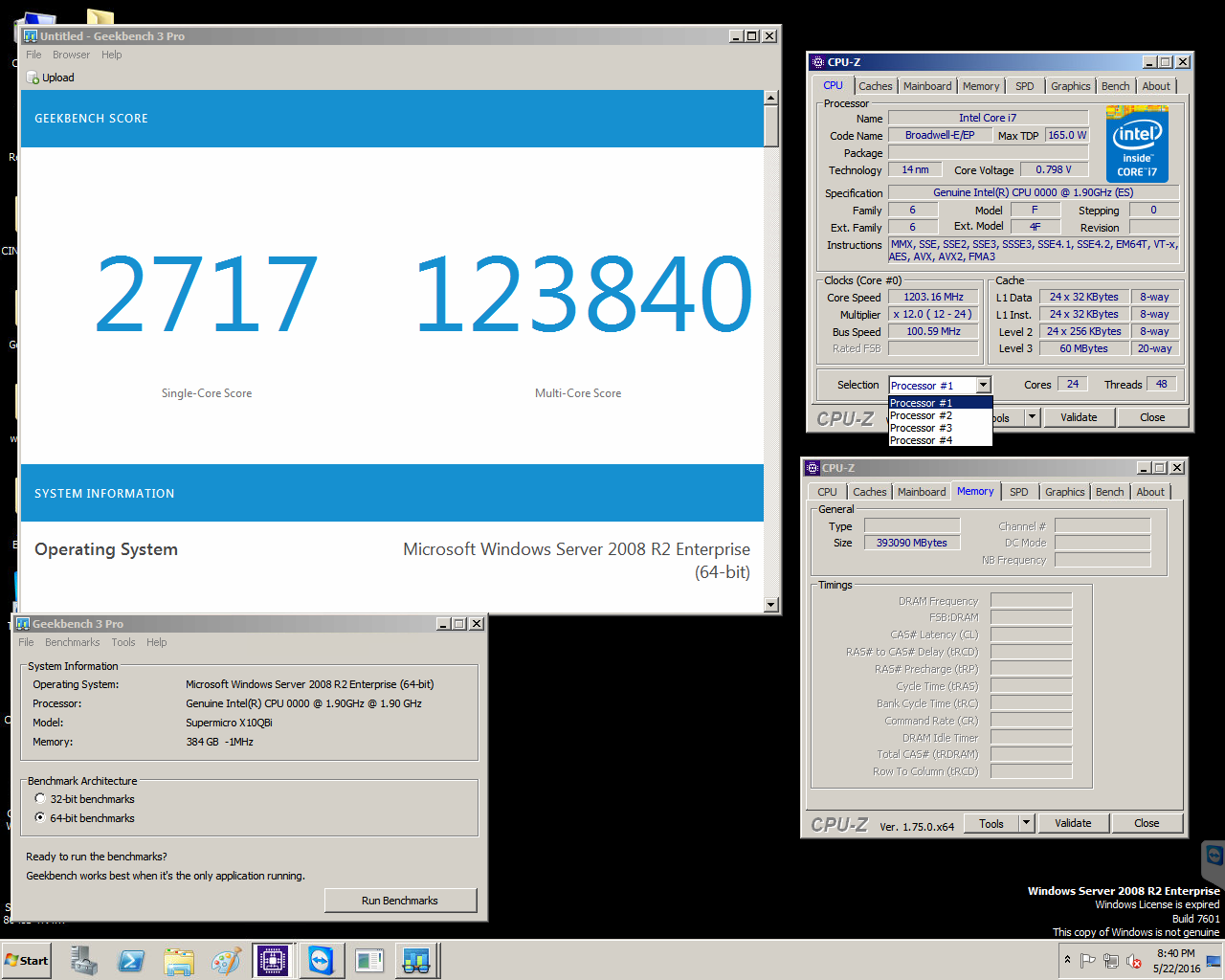Screen dimensions: 1225x980
Task: Click the vertical scrollbar thumb in Geekbench results
Action: pyautogui.click(x=771, y=125)
